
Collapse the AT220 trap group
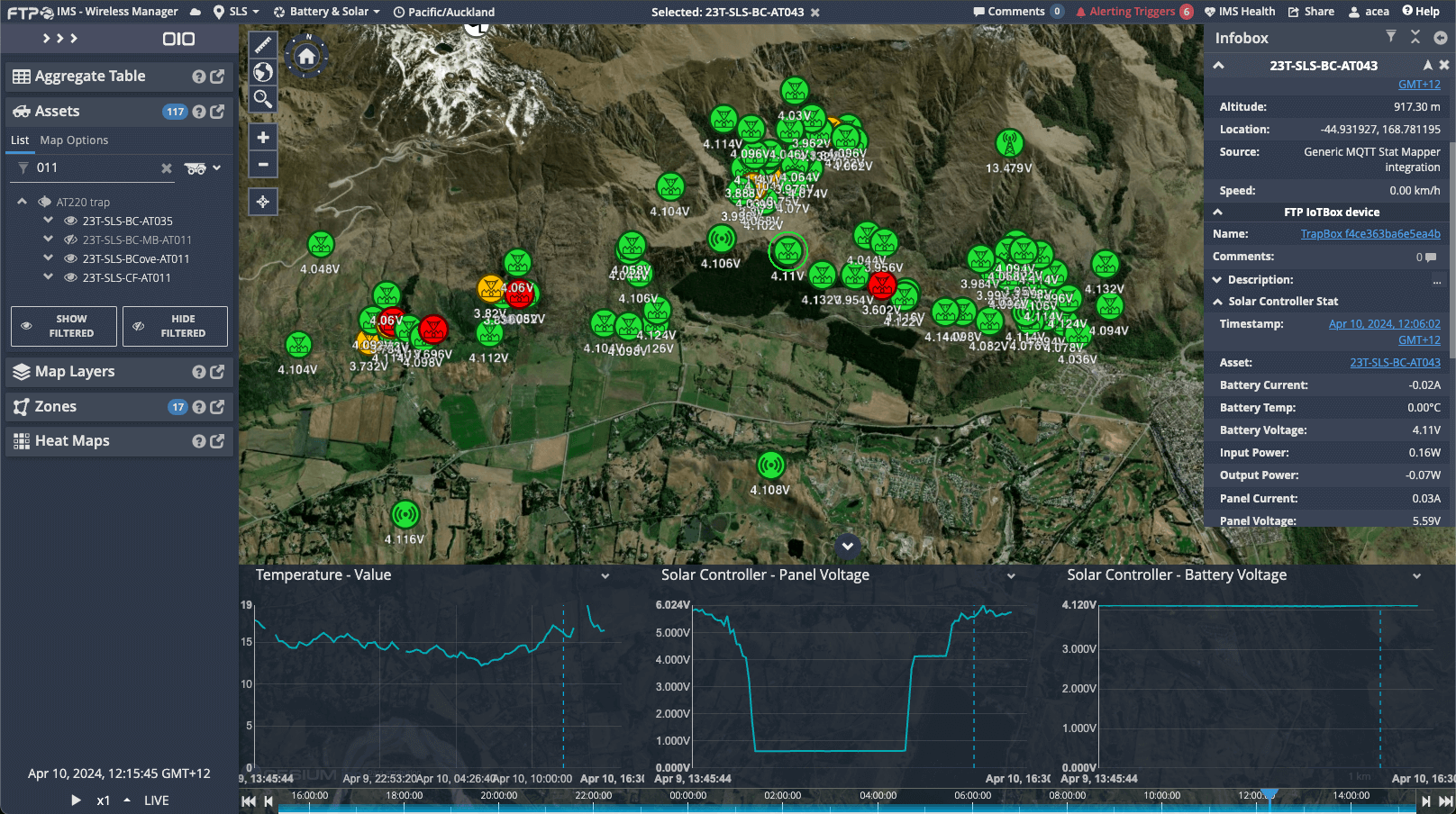(x=23, y=202)
